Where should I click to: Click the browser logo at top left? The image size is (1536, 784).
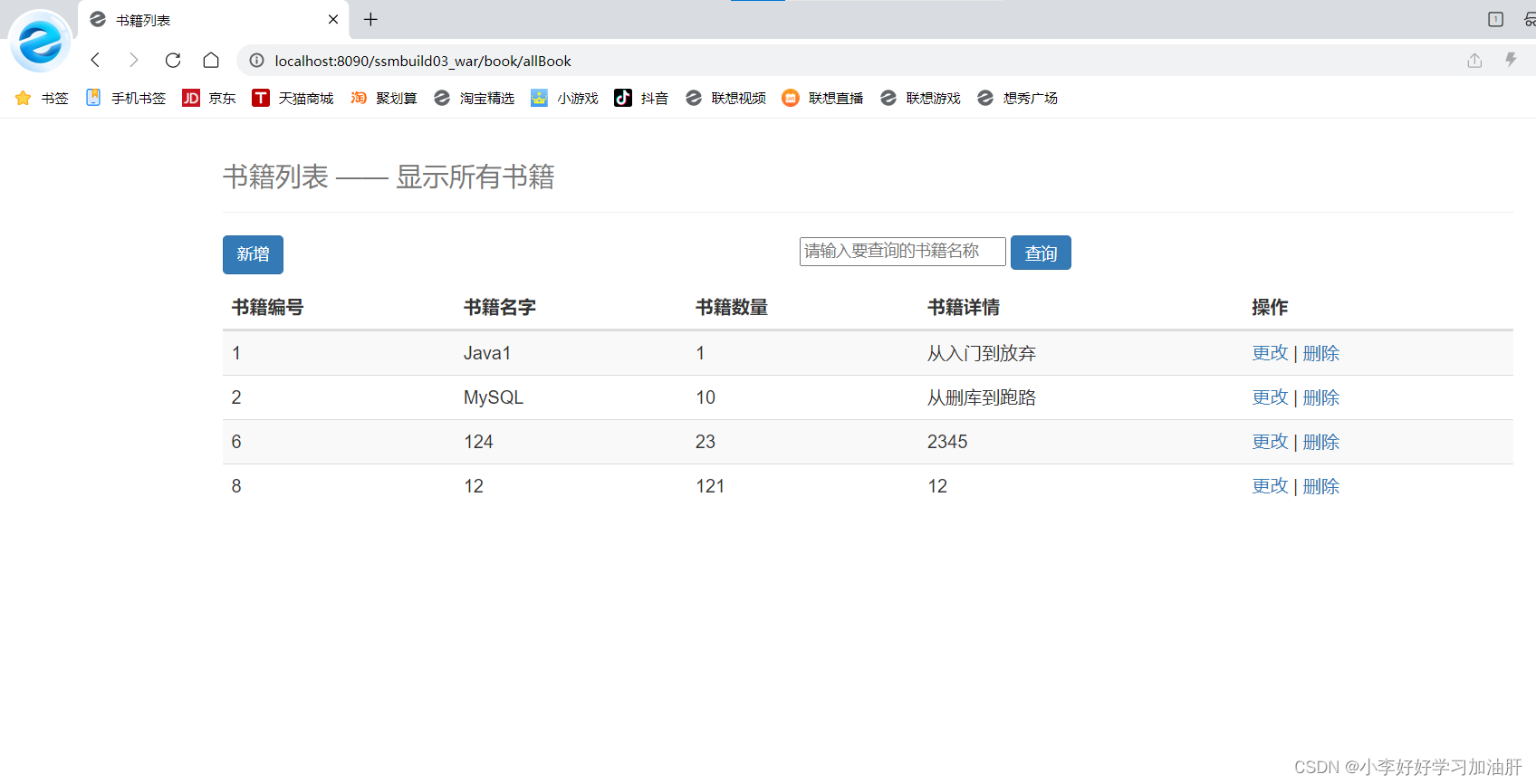[40, 41]
